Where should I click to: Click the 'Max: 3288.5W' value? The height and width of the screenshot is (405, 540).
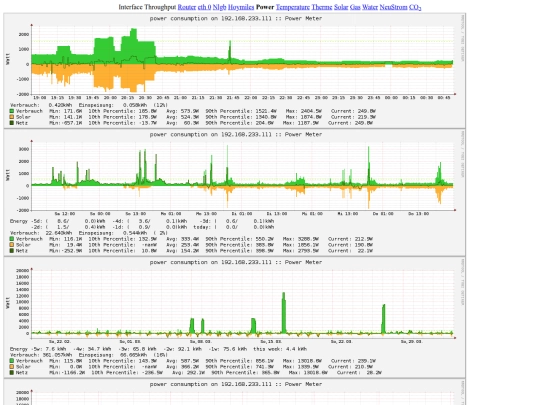pos(301,239)
